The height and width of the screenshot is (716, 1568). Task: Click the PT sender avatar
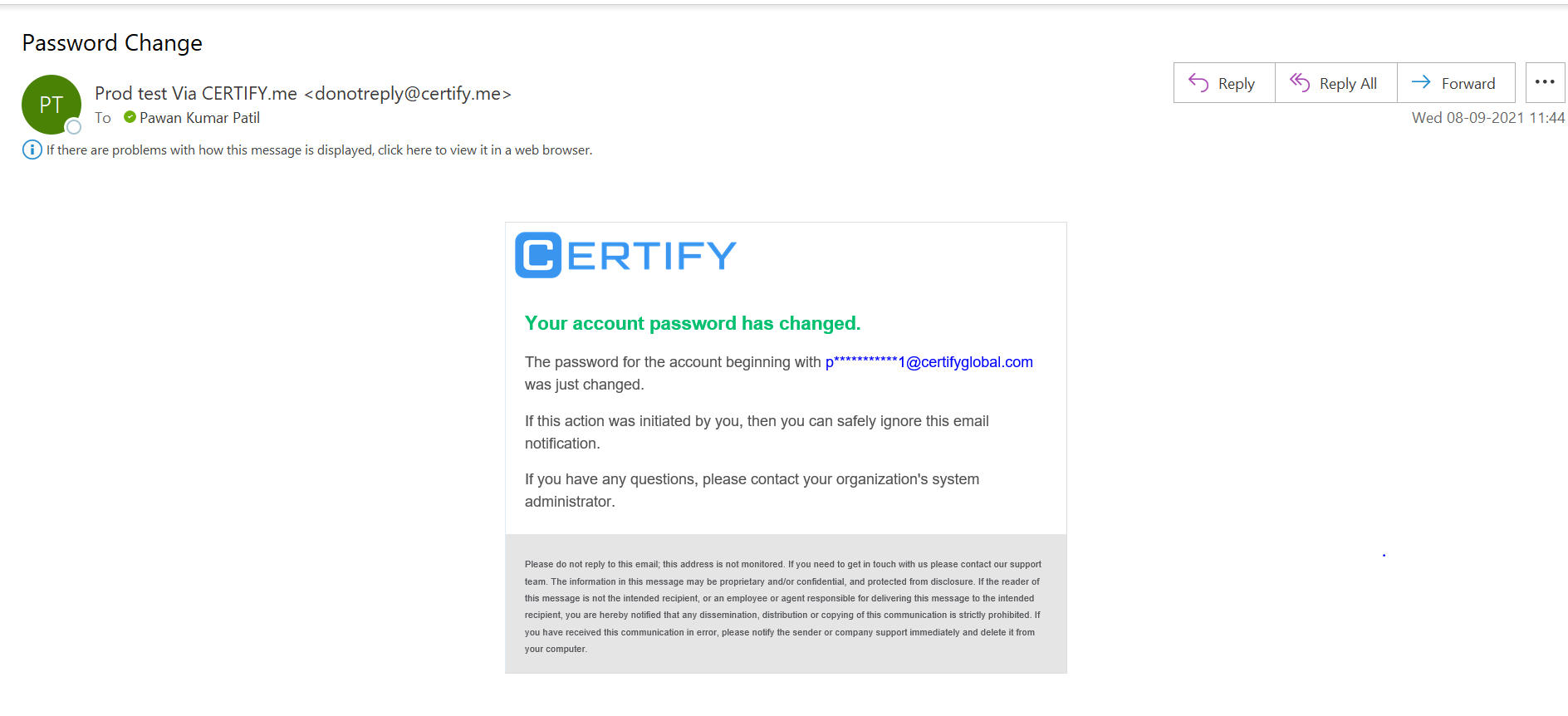[51, 105]
